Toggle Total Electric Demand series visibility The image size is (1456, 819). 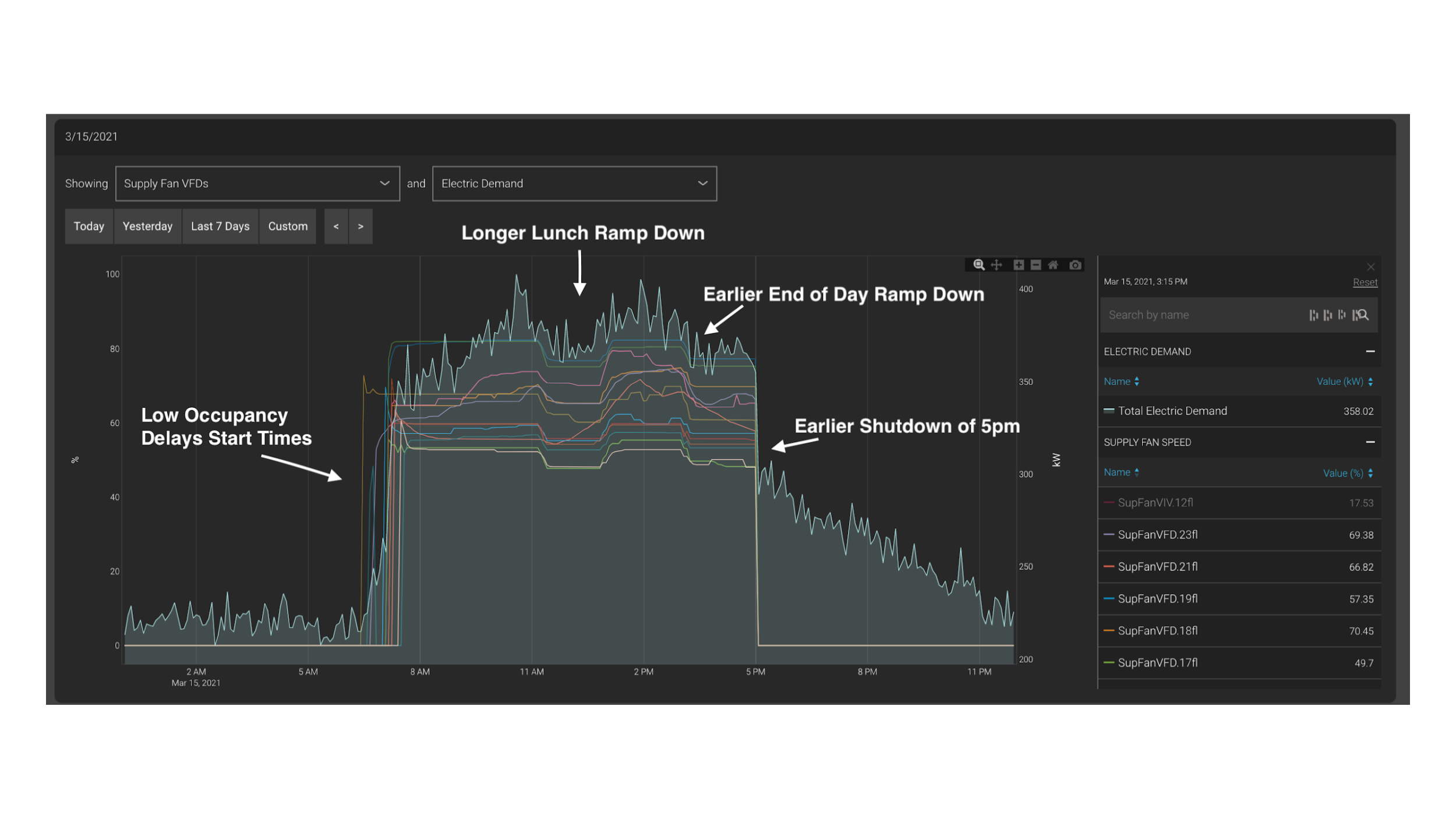tap(1172, 411)
